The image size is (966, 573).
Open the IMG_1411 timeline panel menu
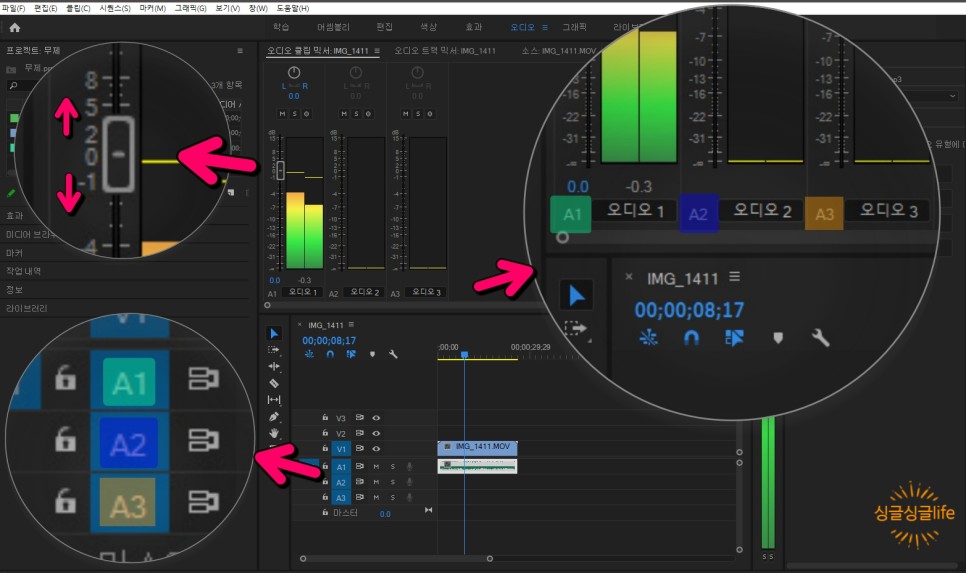pyautogui.click(x=351, y=325)
